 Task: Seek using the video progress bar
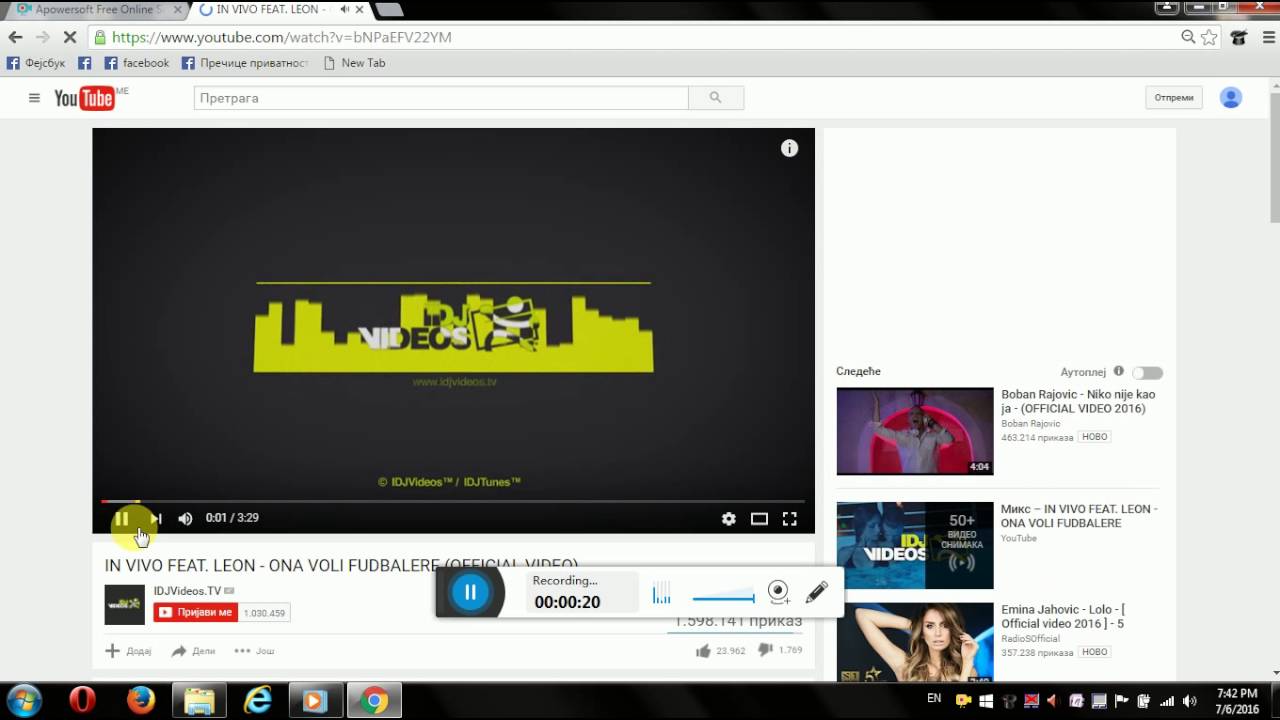click(x=453, y=501)
